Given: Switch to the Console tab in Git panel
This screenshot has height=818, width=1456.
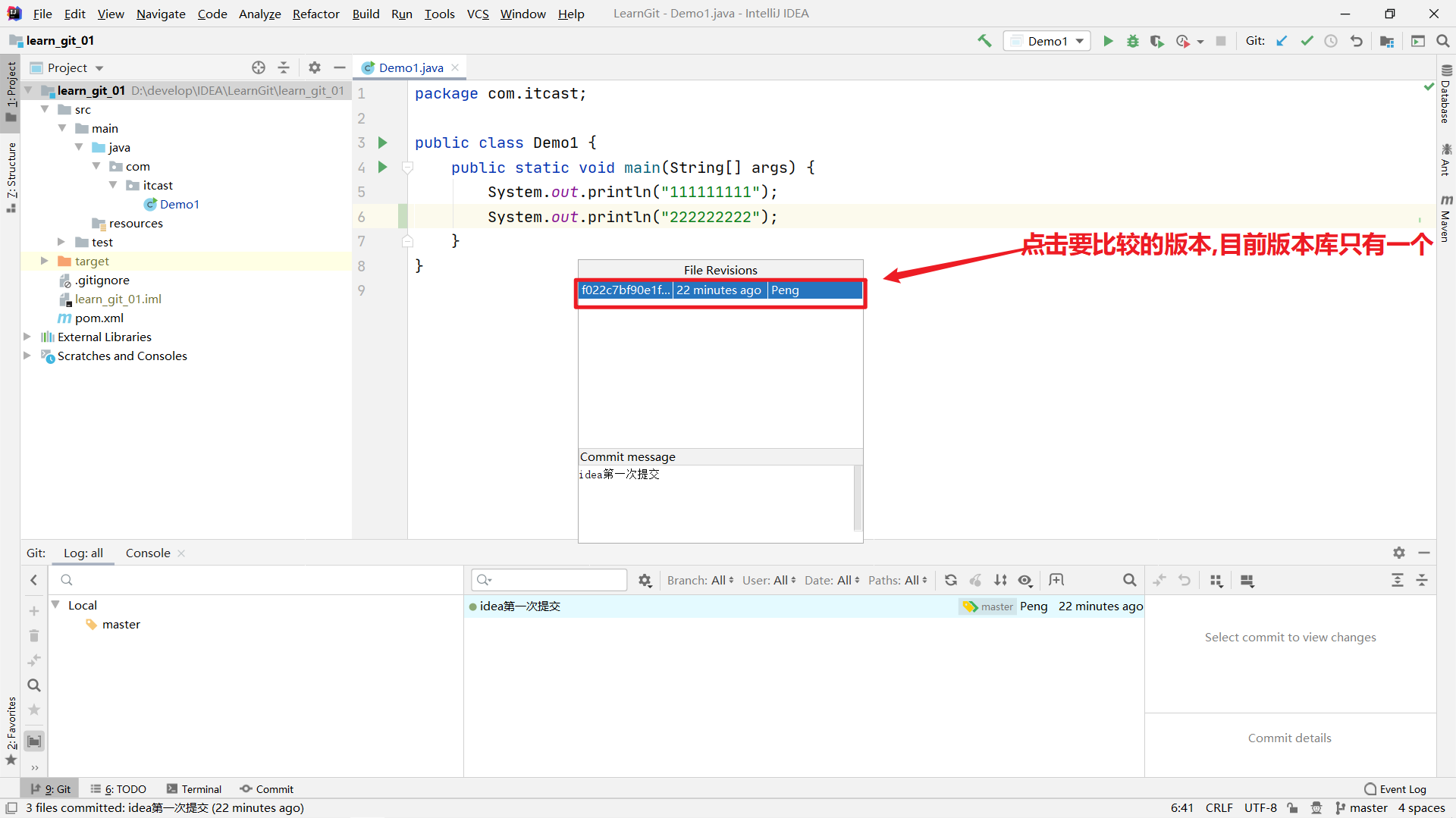Looking at the screenshot, I should 148,553.
